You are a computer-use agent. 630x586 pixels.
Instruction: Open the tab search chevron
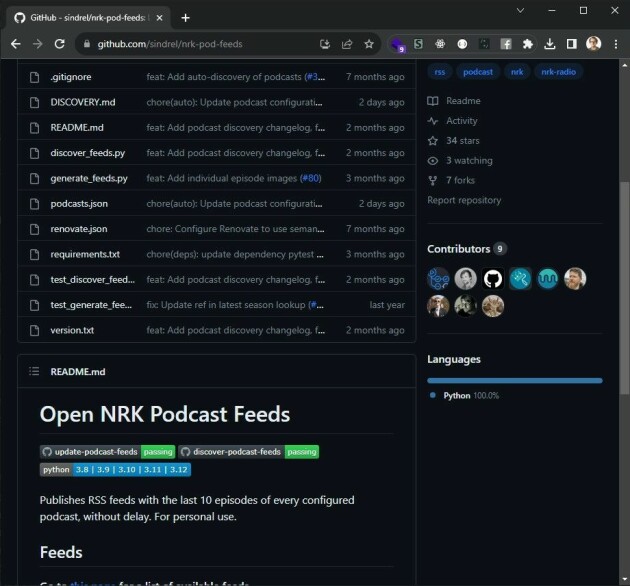coord(520,10)
